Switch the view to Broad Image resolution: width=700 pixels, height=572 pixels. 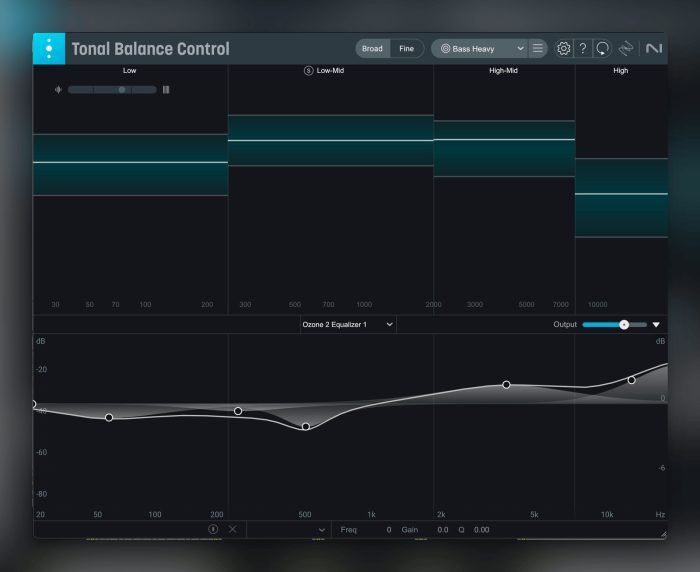click(372, 48)
